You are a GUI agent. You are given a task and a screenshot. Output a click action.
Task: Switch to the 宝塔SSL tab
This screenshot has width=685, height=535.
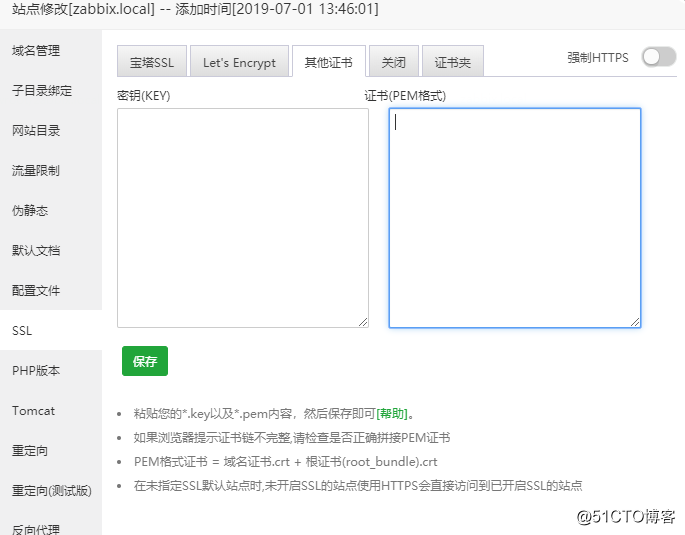pyautogui.click(x=152, y=62)
